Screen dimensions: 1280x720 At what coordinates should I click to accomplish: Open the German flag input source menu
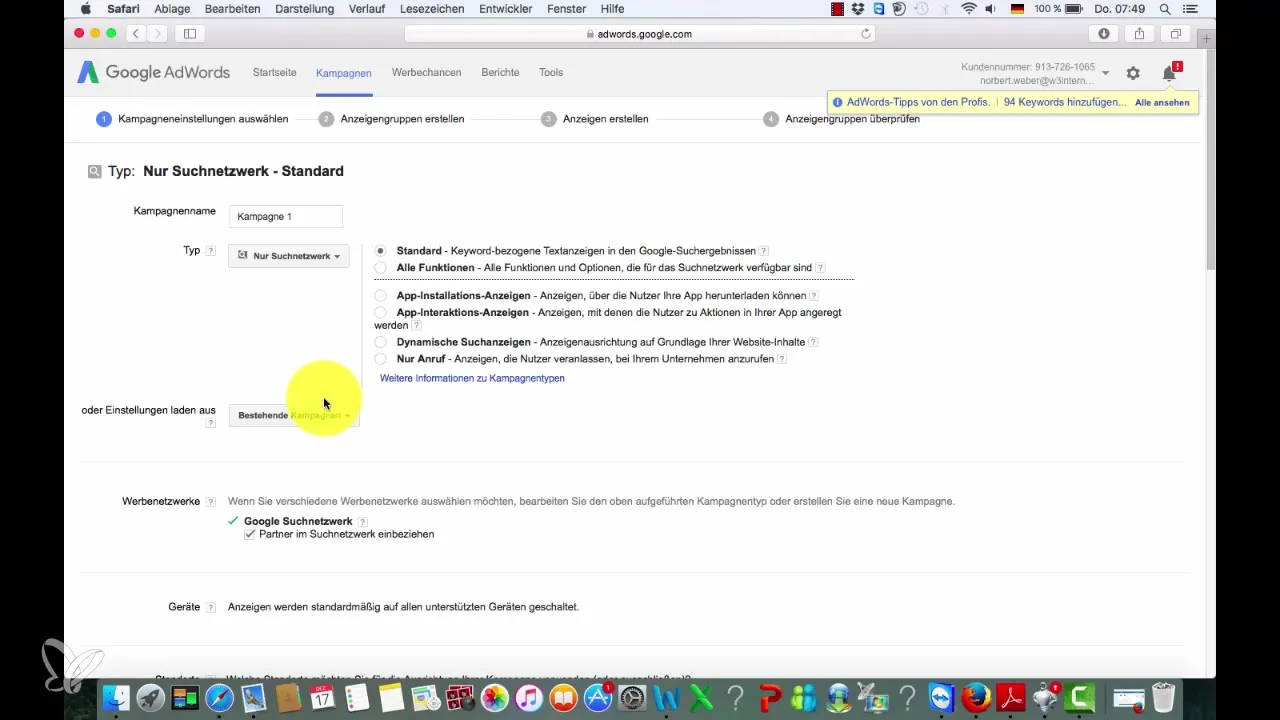[x=1018, y=9]
